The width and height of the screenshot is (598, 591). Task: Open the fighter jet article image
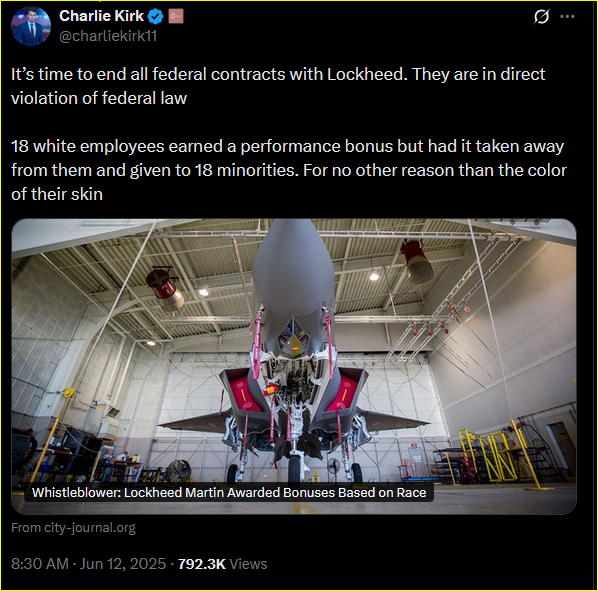point(294,366)
